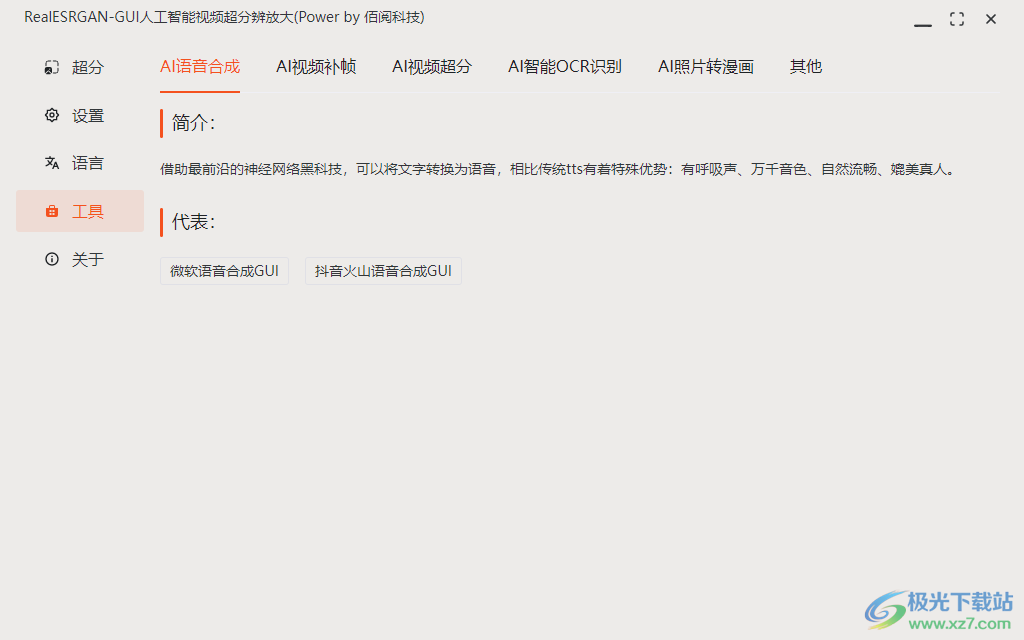Click the 简介: heading text
The width and height of the screenshot is (1024, 640).
(x=193, y=123)
